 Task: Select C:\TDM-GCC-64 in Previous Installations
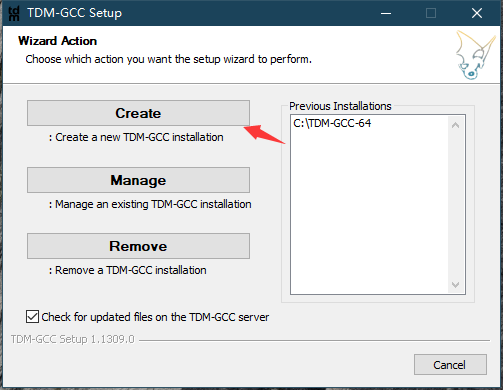[332, 123]
